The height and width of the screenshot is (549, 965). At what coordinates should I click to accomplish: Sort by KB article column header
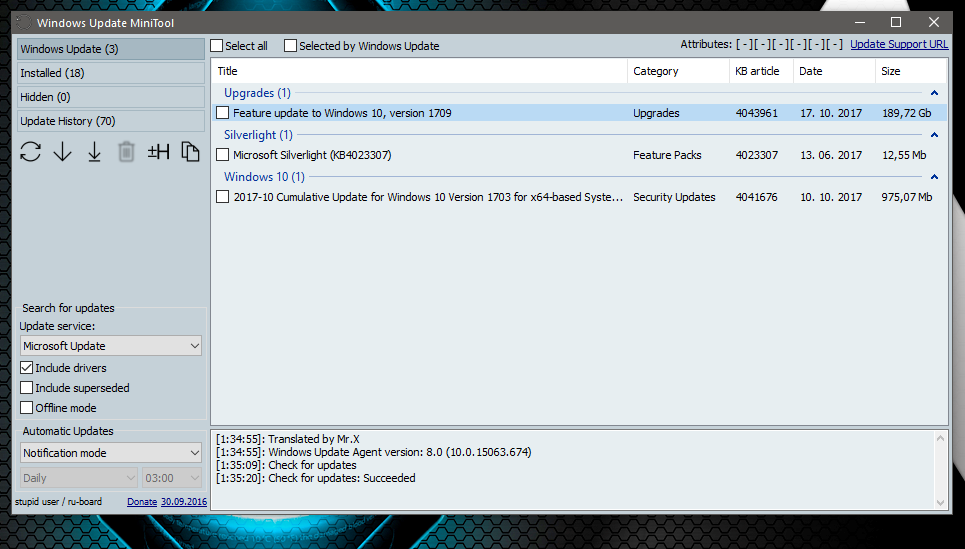761,71
